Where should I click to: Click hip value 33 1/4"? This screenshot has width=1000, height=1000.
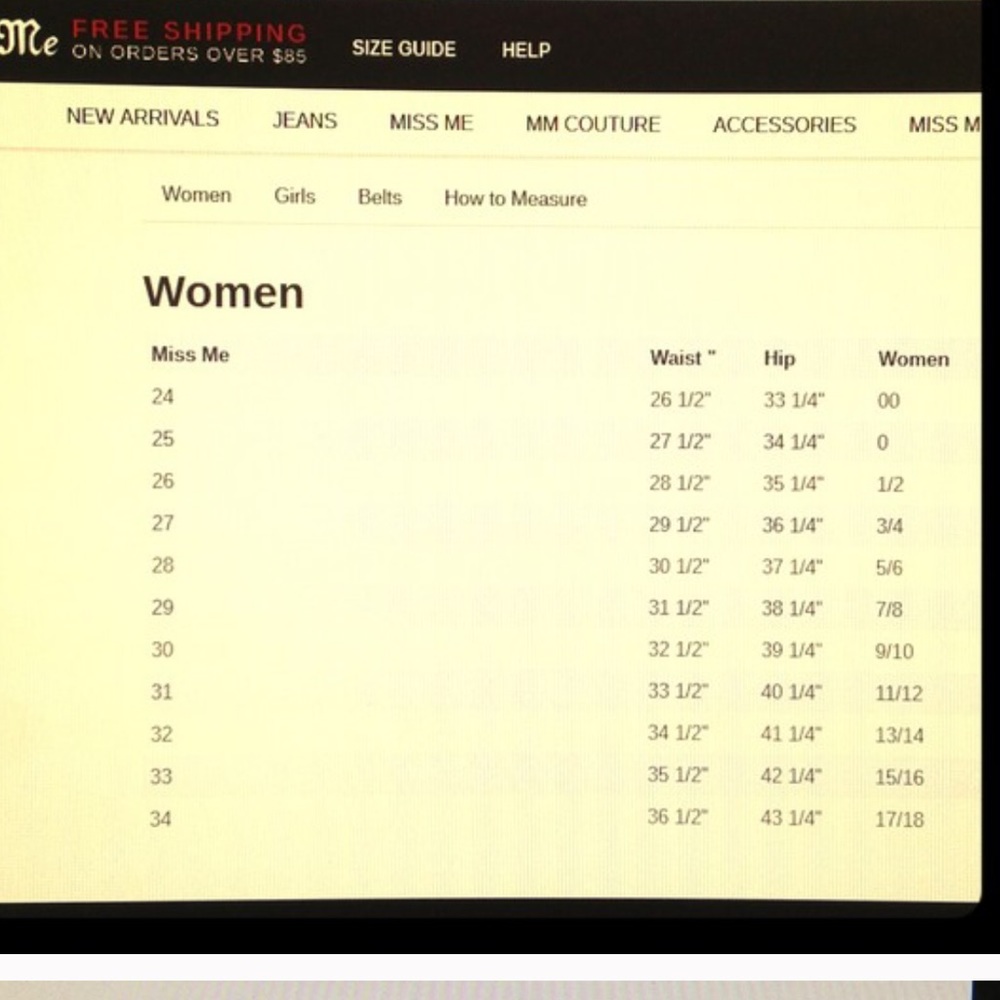point(794,401)
